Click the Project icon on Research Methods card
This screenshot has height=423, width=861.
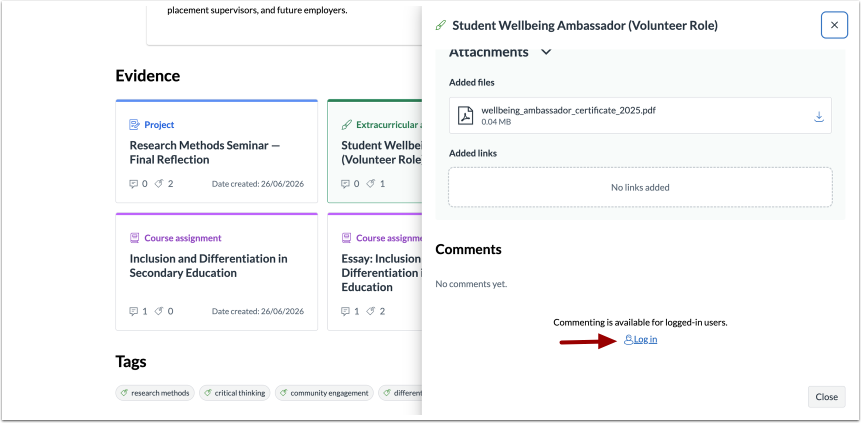tap(135, 125)
